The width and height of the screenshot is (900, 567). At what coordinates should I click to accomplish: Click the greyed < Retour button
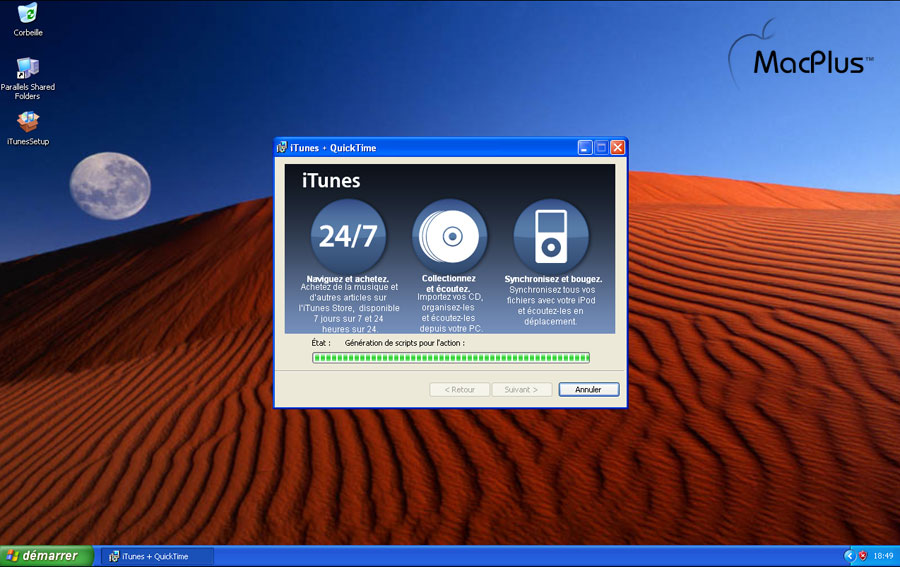click(x=459, y=389)
